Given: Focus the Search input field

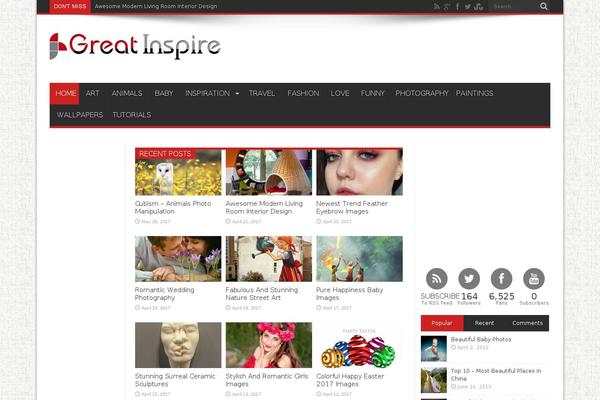Looking at the screenshot, I should [x=514, y=6].
